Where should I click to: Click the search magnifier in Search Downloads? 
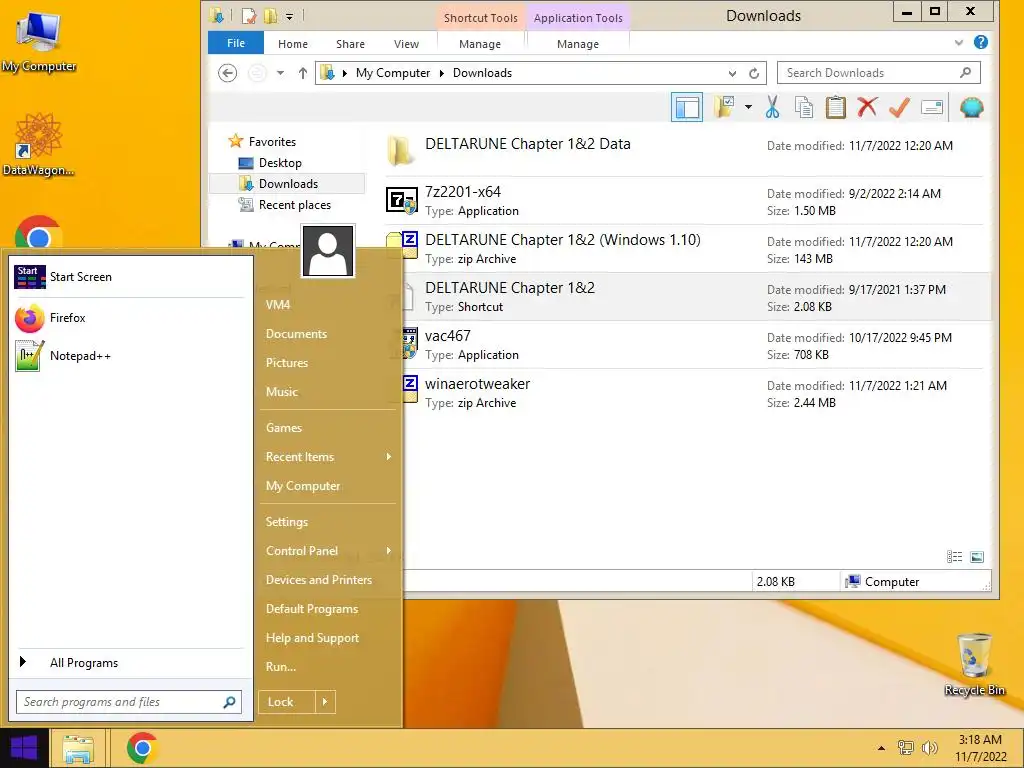965,72
